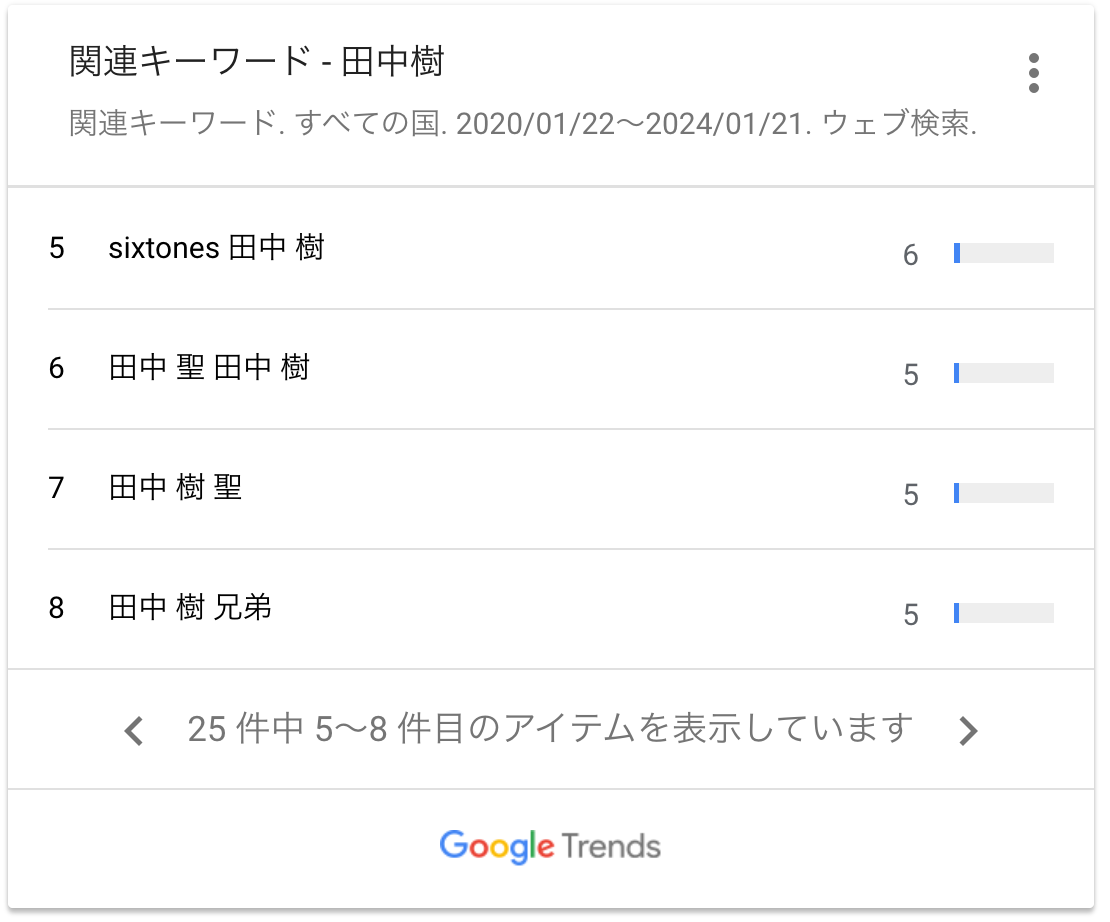Click the score bar for 田中 聖 田中 樹
Viewport: 1110px width, 922px height.
click(1003, 372)
